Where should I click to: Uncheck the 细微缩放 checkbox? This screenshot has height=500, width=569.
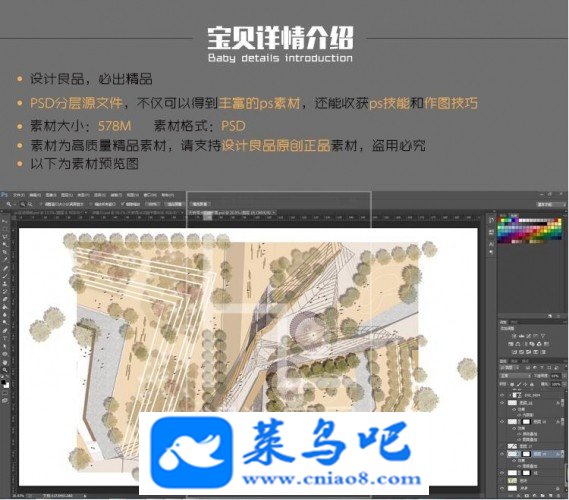pyautogui.click(x=122, y=204)
